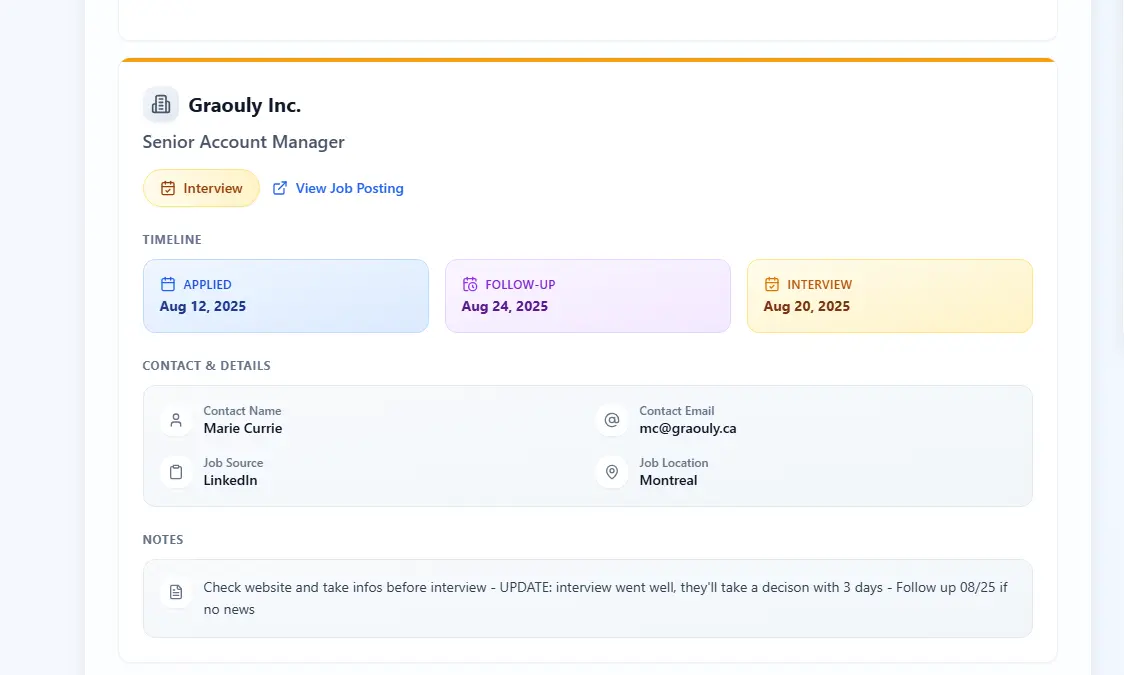Click the Job Location field label
The image size is (1124, 675).
674,463
